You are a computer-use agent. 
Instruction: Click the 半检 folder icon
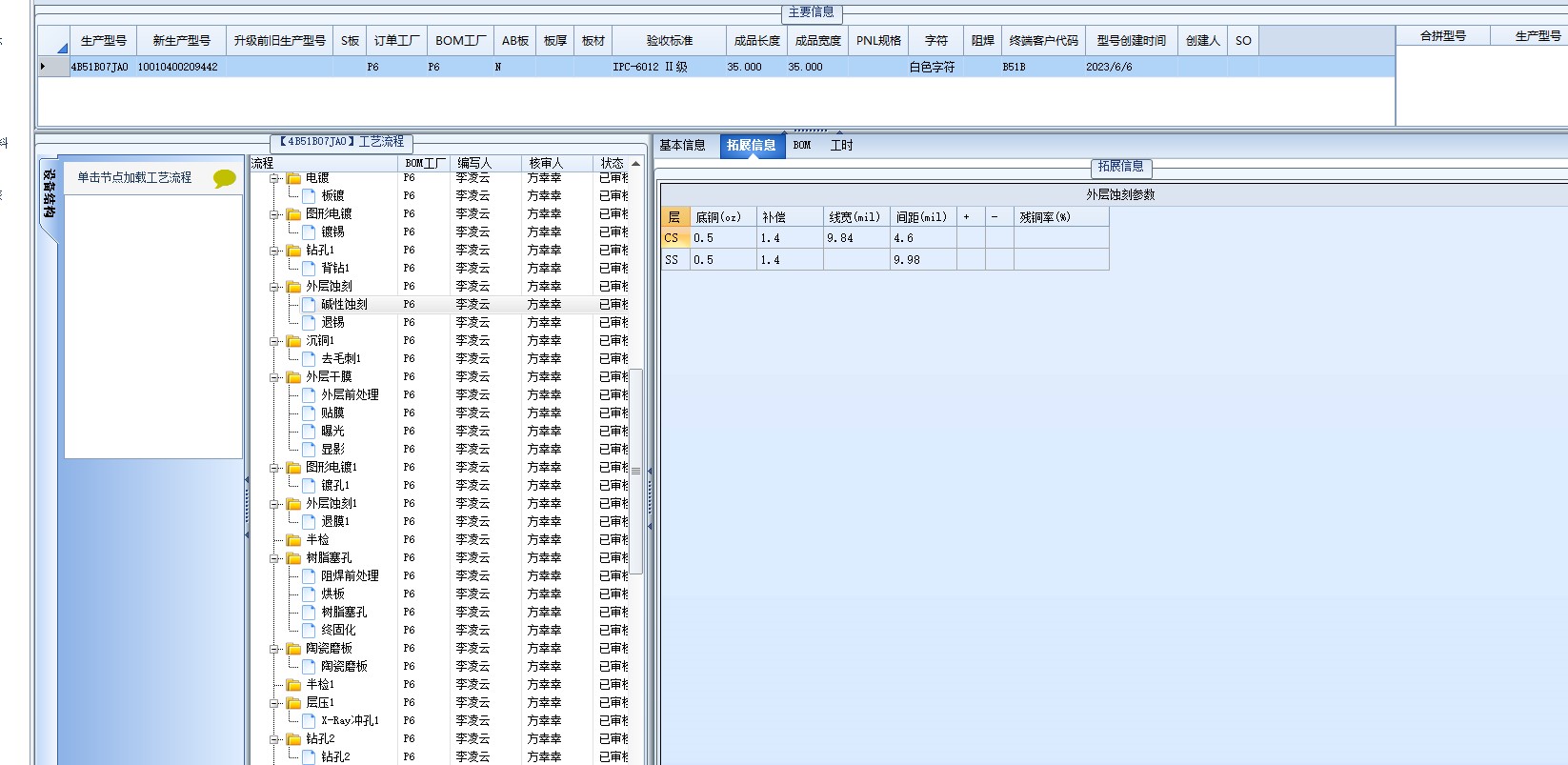click(x=294, y=540)
